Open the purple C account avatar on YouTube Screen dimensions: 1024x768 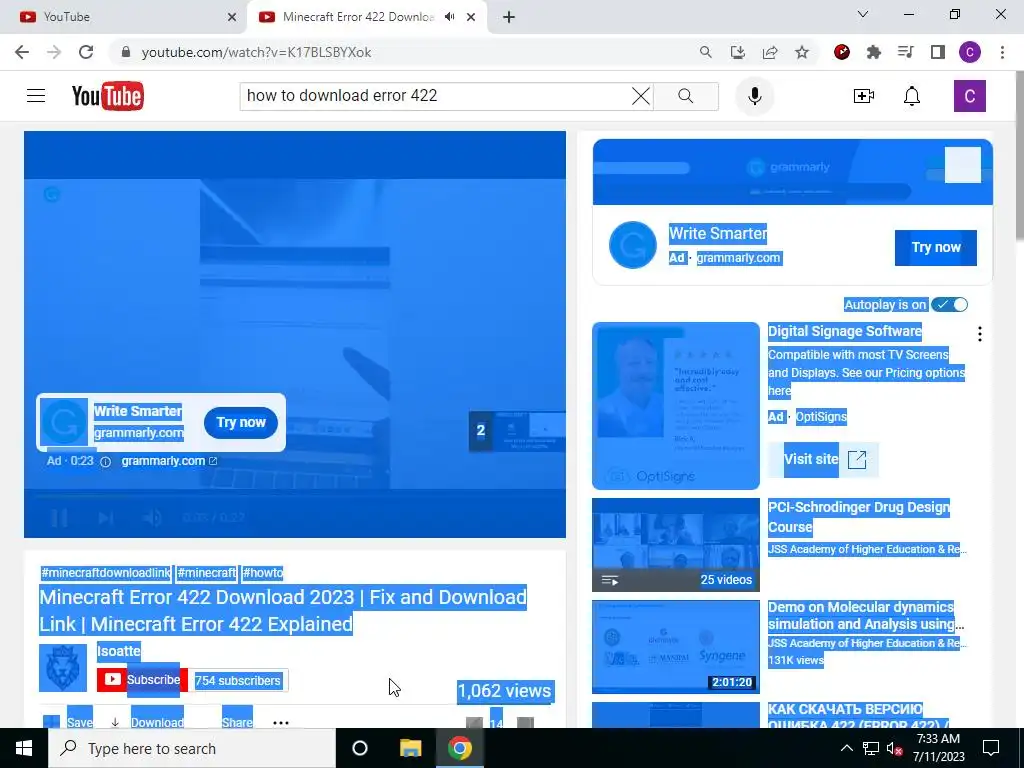click(x=969, y=96)
